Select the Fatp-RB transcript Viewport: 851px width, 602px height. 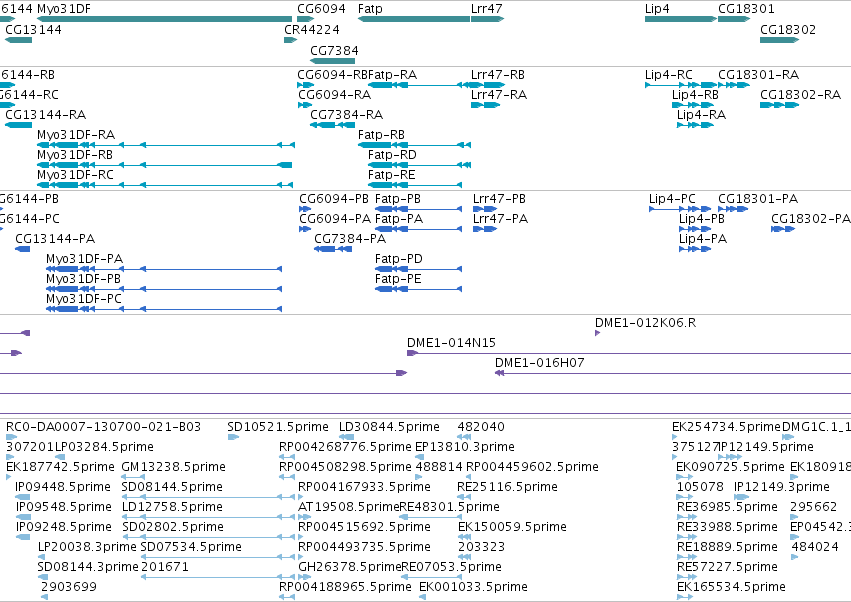coord(414,145)
